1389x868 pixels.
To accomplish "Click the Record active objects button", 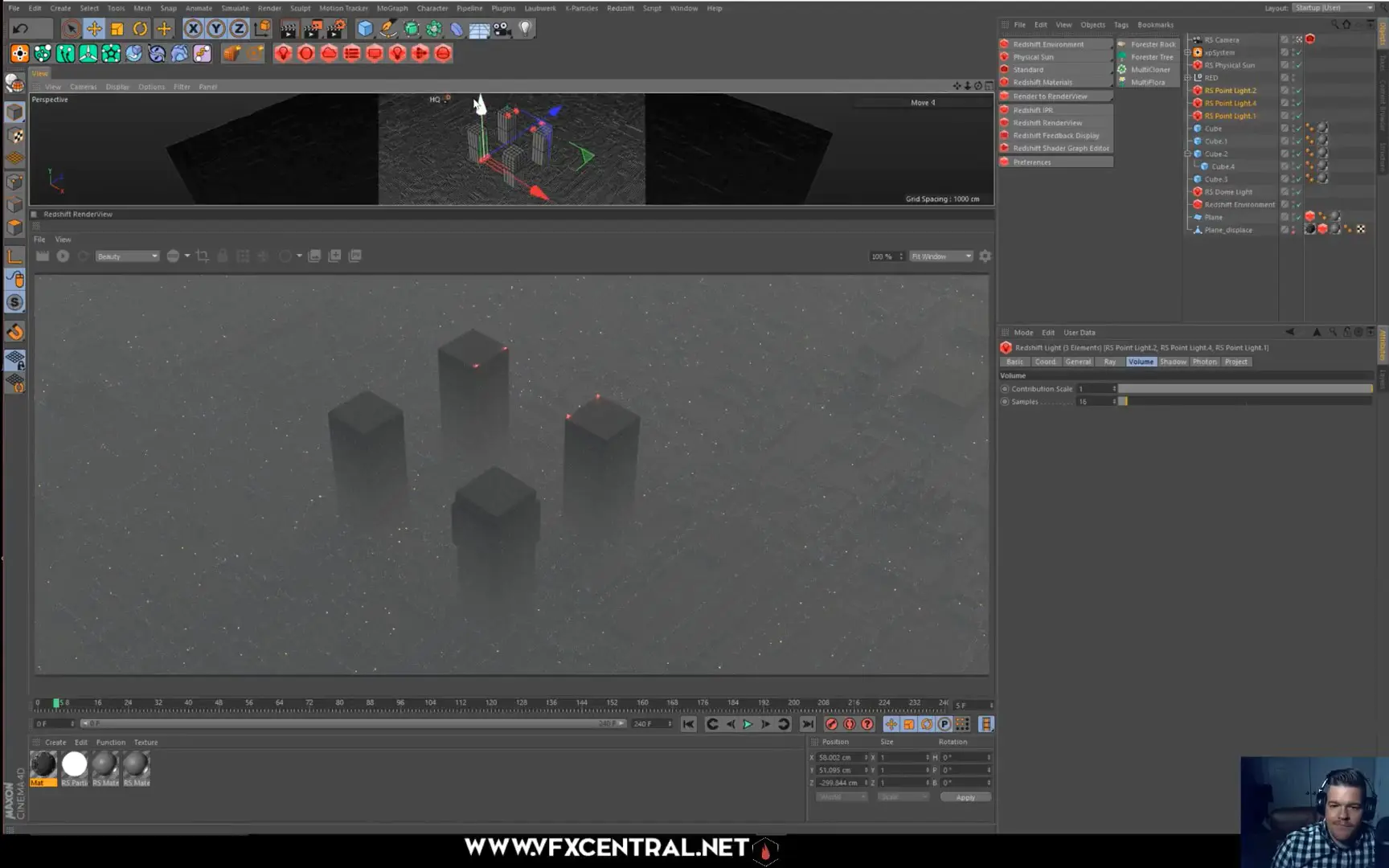I will click(x=831, y=724).
